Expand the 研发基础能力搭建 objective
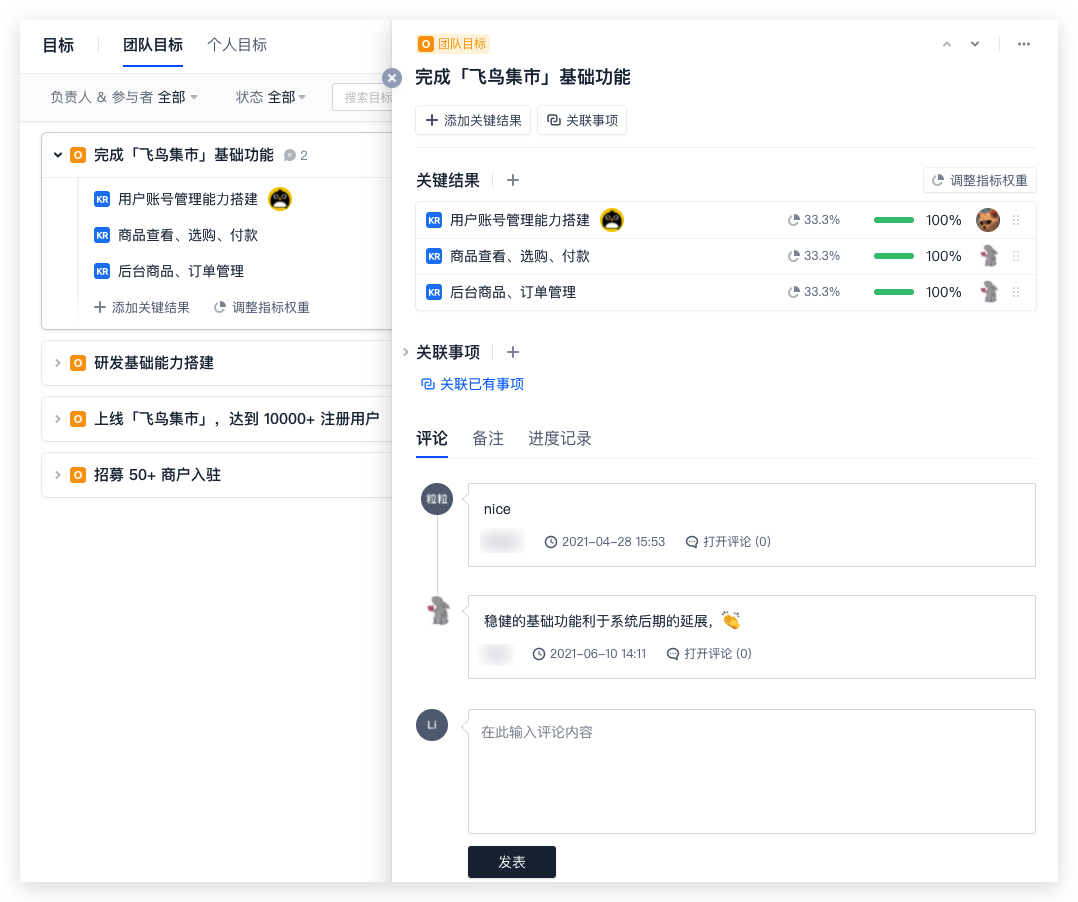This screenshot has width=1078, height=902. tap(57, 363)
